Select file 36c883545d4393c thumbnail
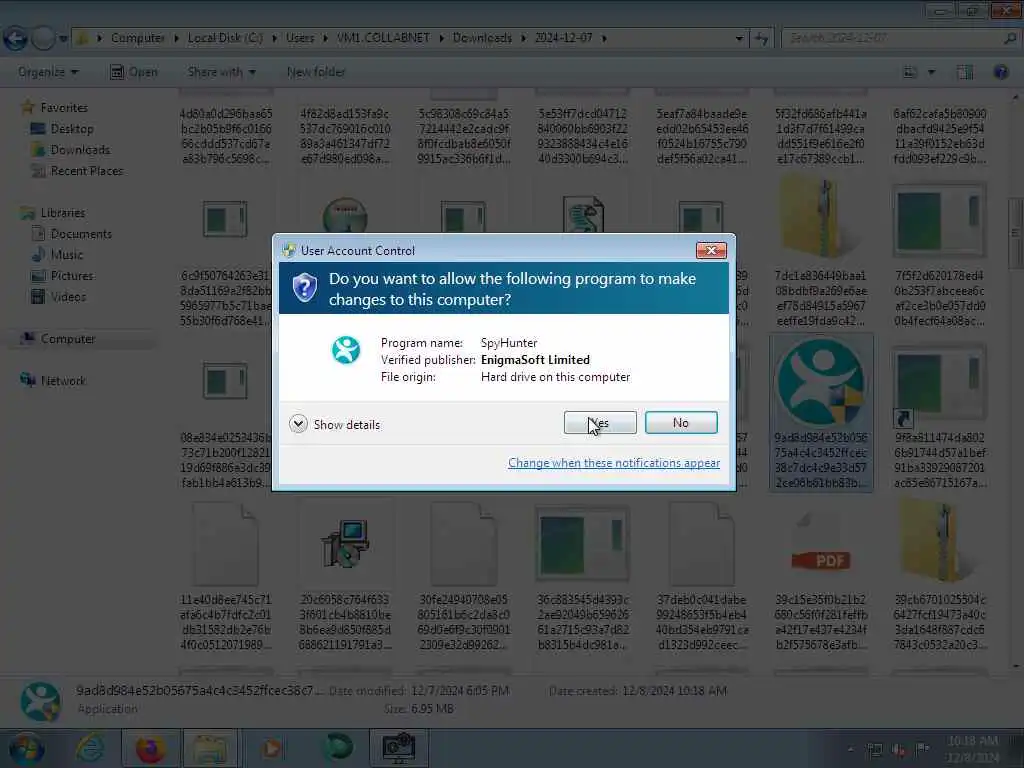Viewport: 1024px width, 768px height. [x=583, y=543]
